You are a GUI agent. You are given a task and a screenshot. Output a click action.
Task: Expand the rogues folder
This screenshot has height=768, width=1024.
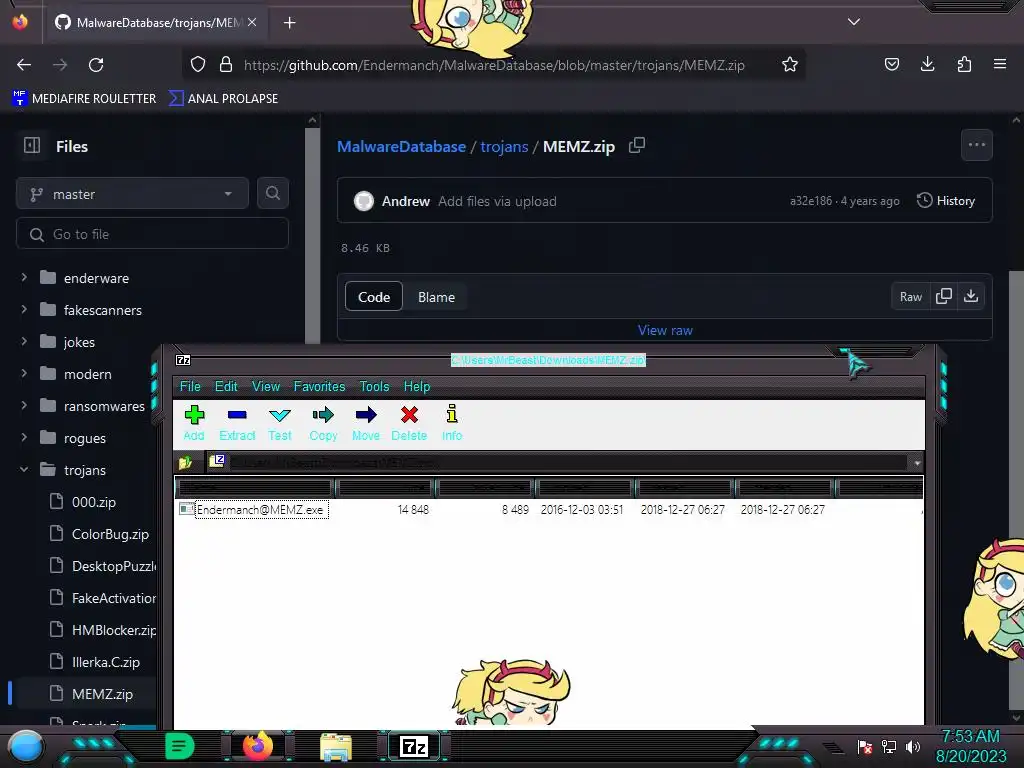(24, 438)
